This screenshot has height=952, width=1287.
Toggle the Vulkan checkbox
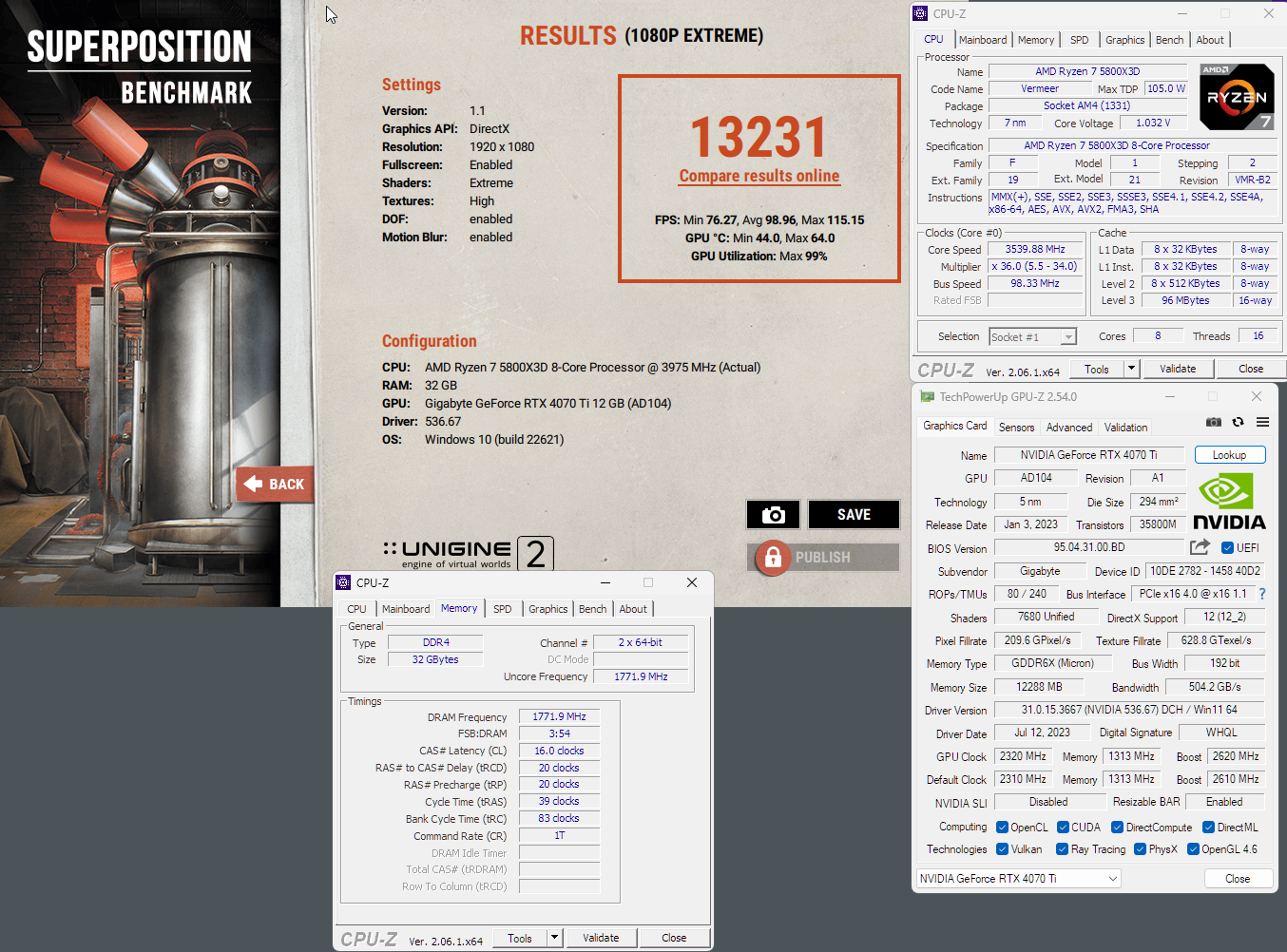[x=1002, y=849]
